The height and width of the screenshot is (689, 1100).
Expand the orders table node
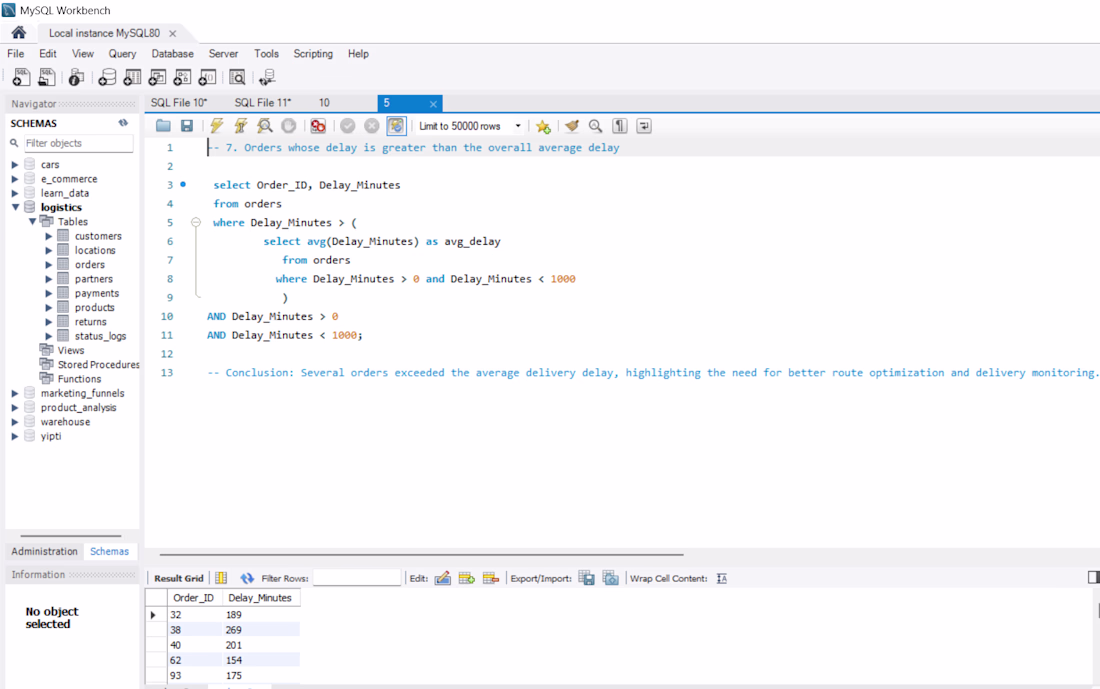click(x=48, y=265)
